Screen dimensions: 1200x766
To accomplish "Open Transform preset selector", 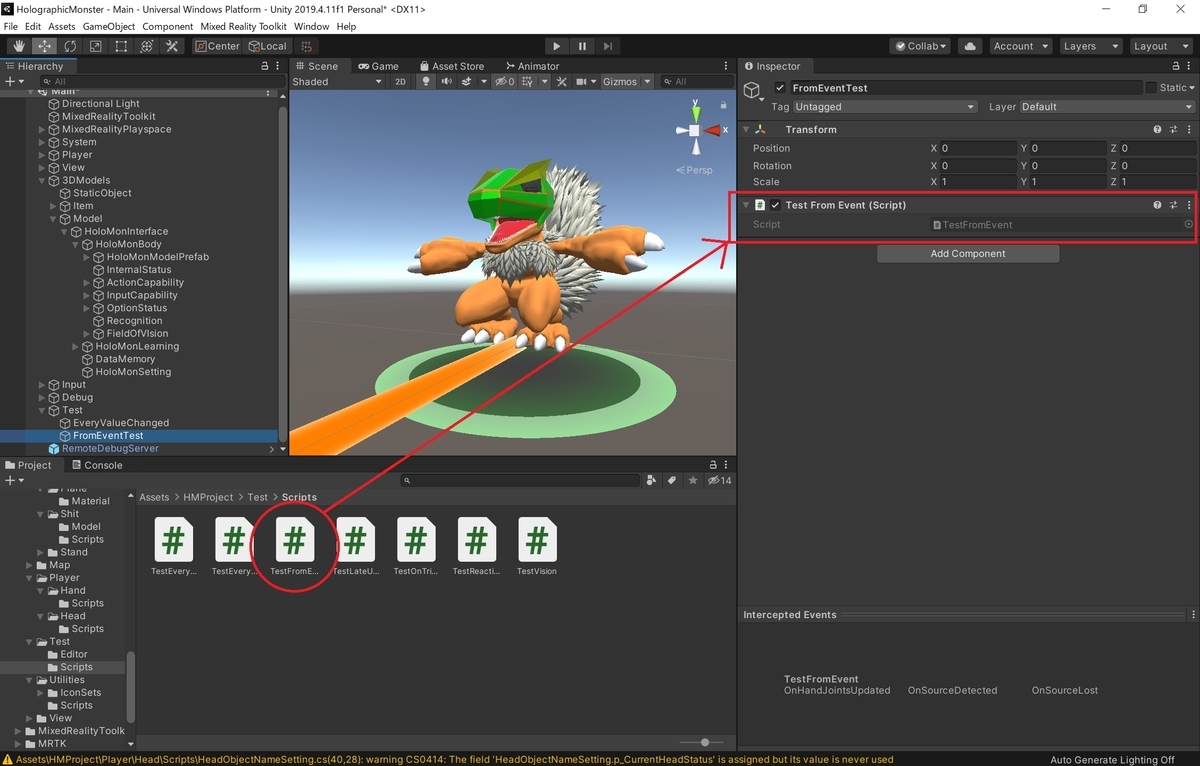I will (x=1173, y=130).
